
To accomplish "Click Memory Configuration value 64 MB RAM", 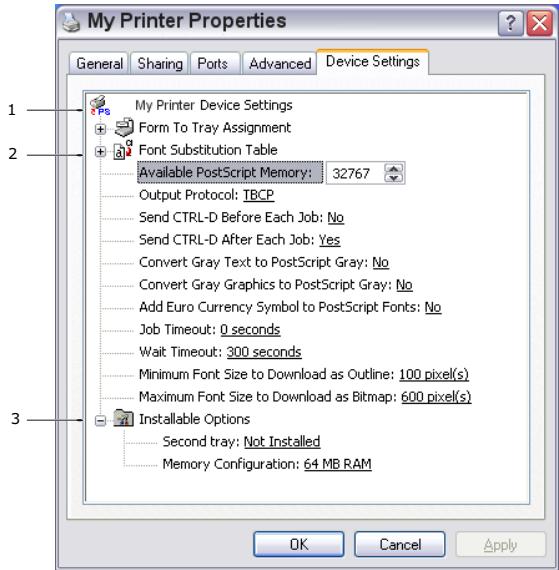I will coord(338,464).
